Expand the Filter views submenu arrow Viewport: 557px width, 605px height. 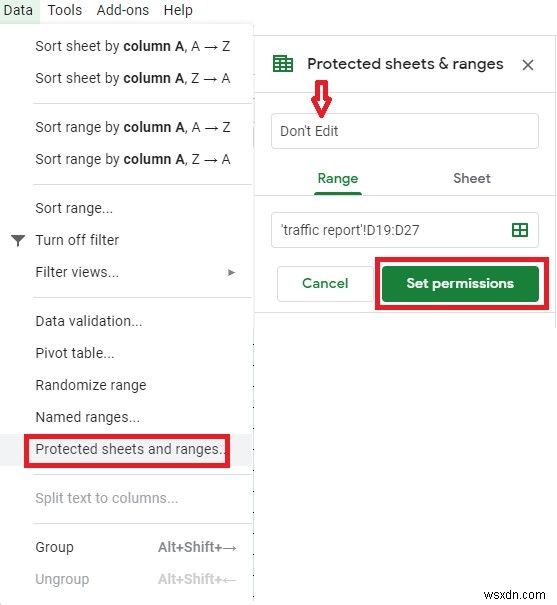[x=231, y=272]
